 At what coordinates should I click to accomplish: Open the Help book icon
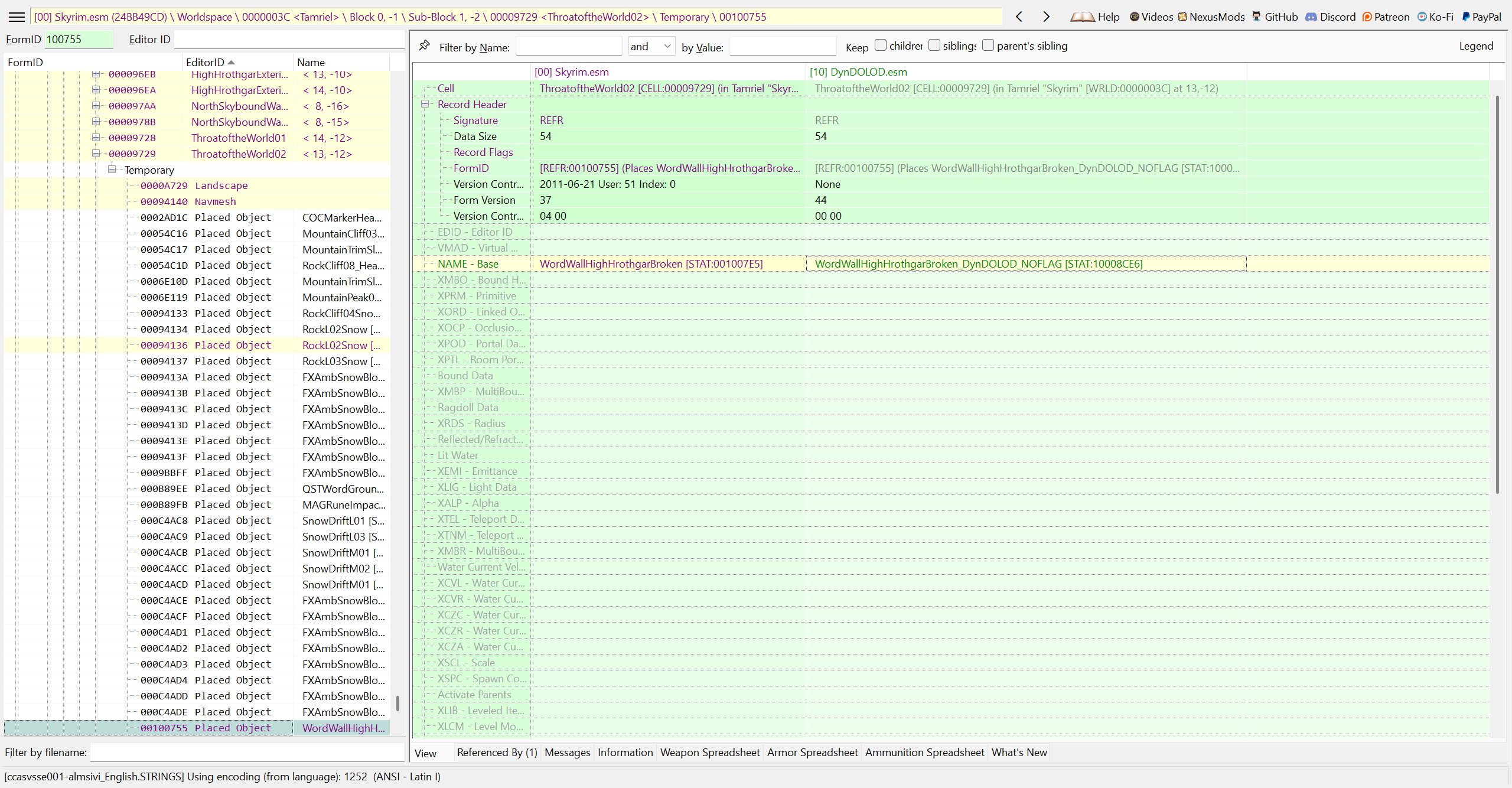[x=1083, y=17]
